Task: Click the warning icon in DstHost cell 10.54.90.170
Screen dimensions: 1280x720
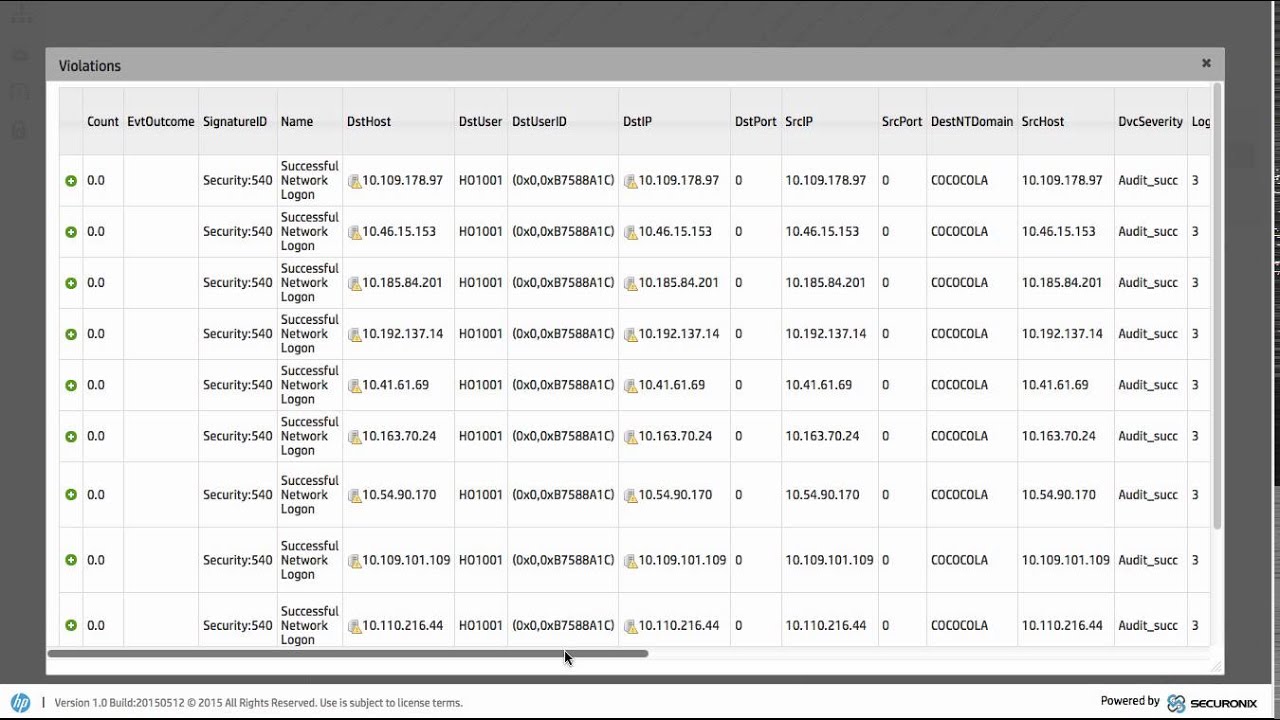Action: click(354, 495)
